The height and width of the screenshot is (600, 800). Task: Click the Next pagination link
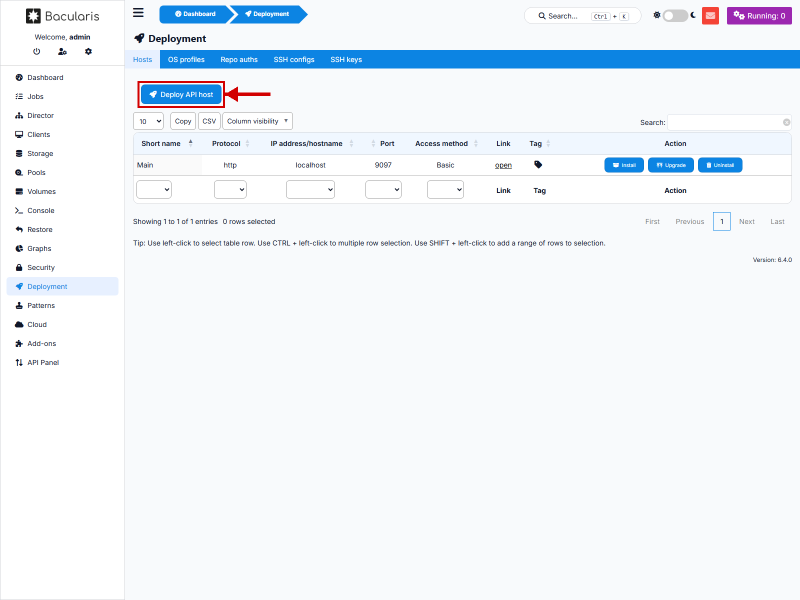(x=747, y=221)
